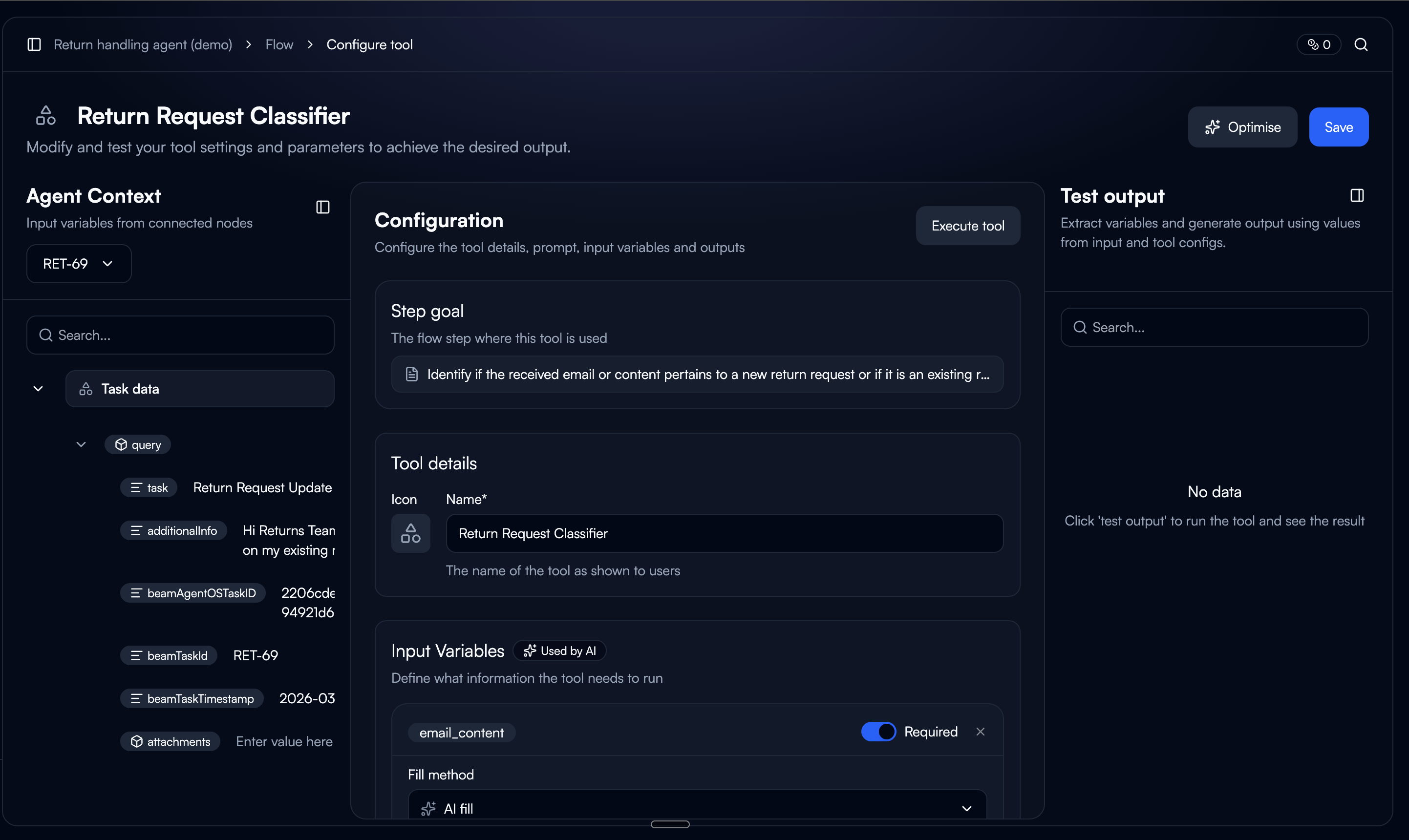Open the RET-69 task dropdown
Viewport: 1409px width, 840px height.
79,264
